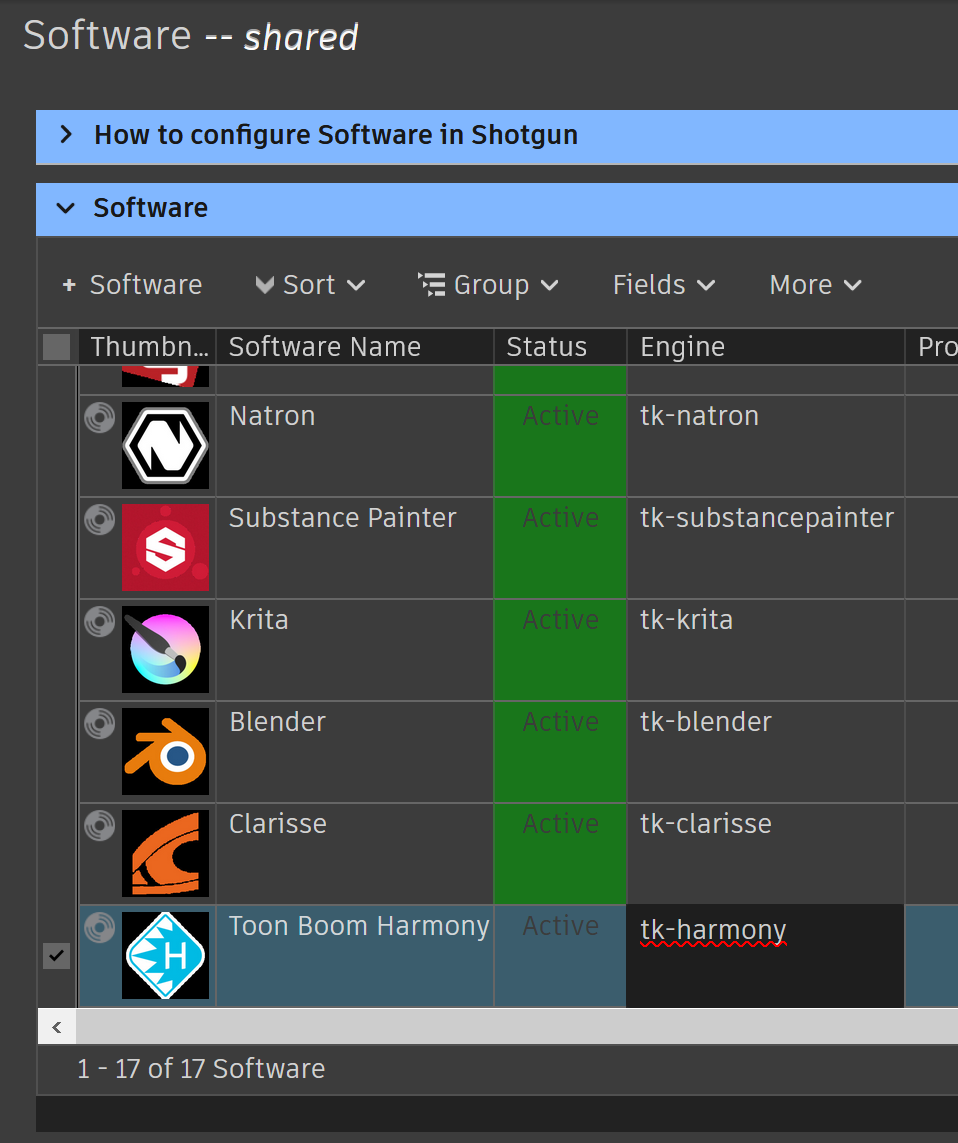Click the round detail icon in Substance Painter row
958x1143 pixels.
(100, 520)
